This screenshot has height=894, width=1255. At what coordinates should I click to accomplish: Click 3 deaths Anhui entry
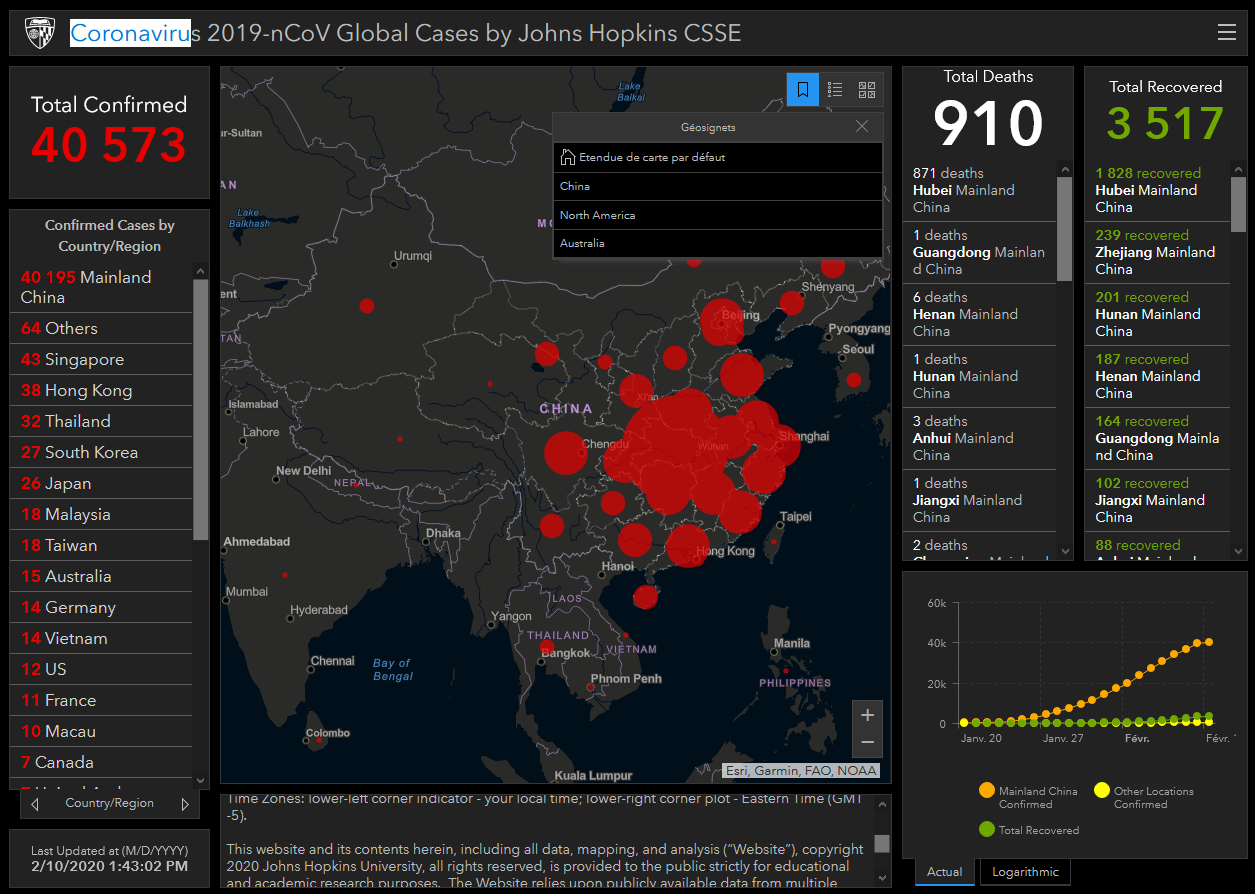click(979, 438)
